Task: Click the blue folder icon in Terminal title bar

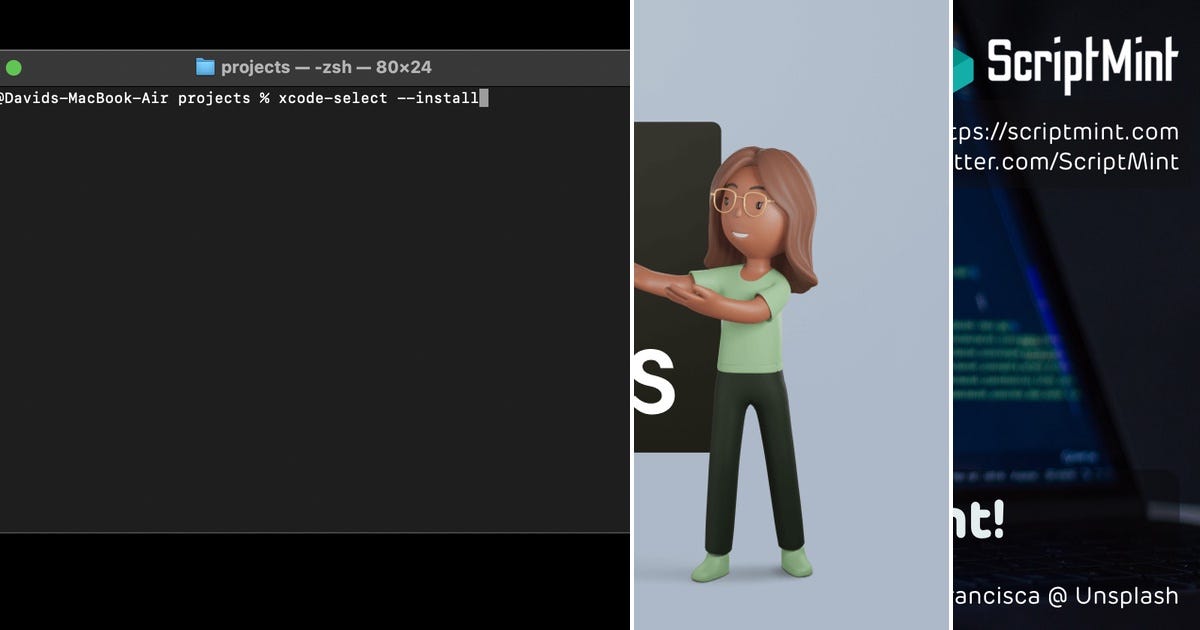Action: (205, 67)
